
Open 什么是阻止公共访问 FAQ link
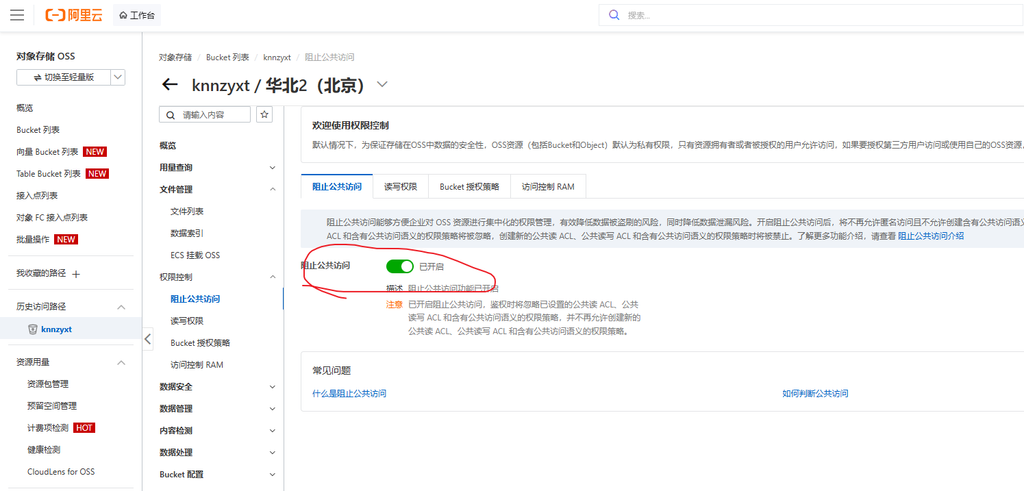pyautogui.click(x=349, y=394)
